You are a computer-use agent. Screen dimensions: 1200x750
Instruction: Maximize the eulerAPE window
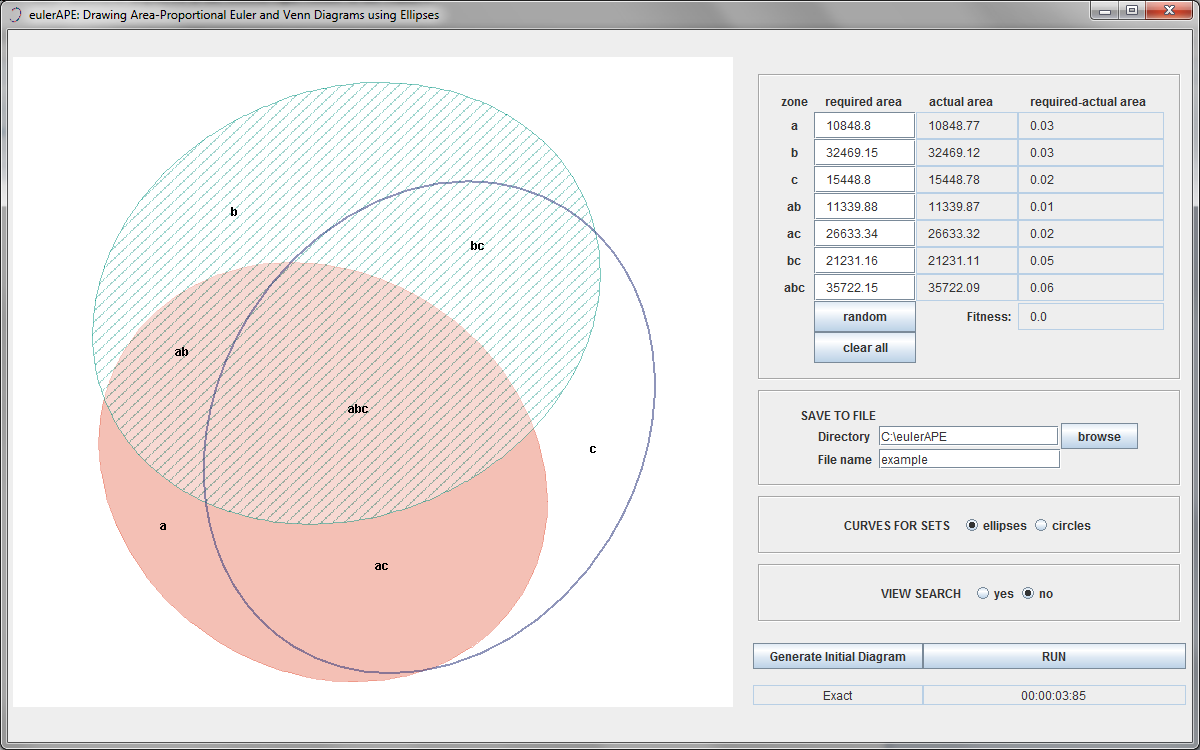[1132, 10]
